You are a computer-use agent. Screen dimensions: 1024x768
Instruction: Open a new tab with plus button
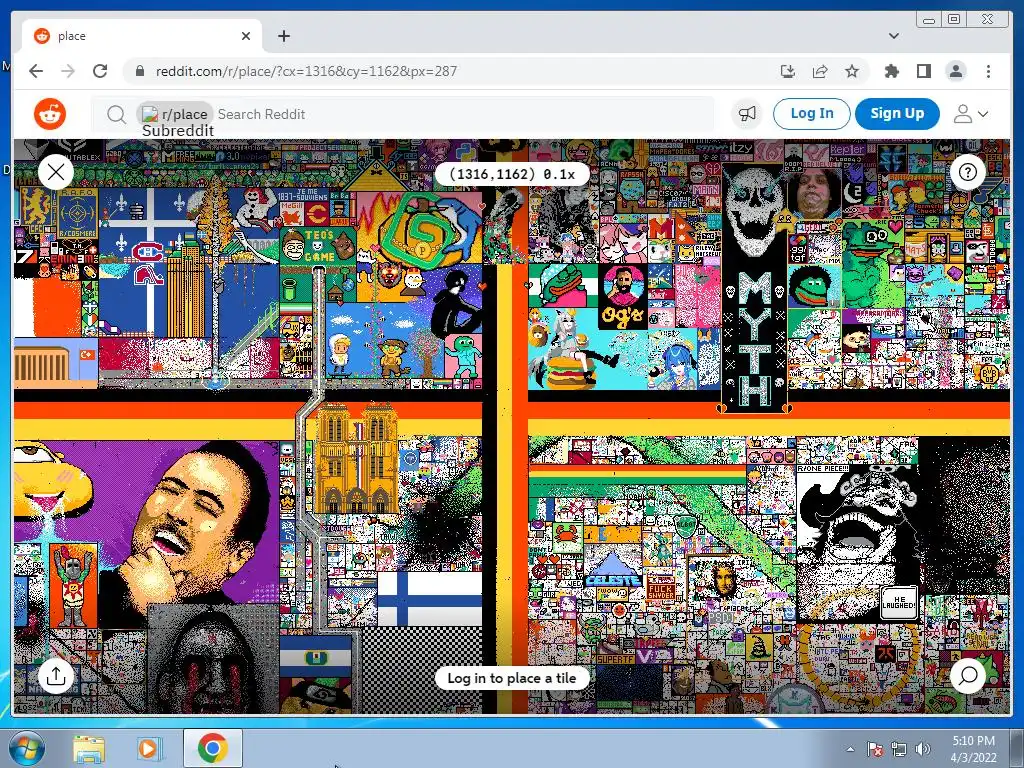click(x=283, y=36)
